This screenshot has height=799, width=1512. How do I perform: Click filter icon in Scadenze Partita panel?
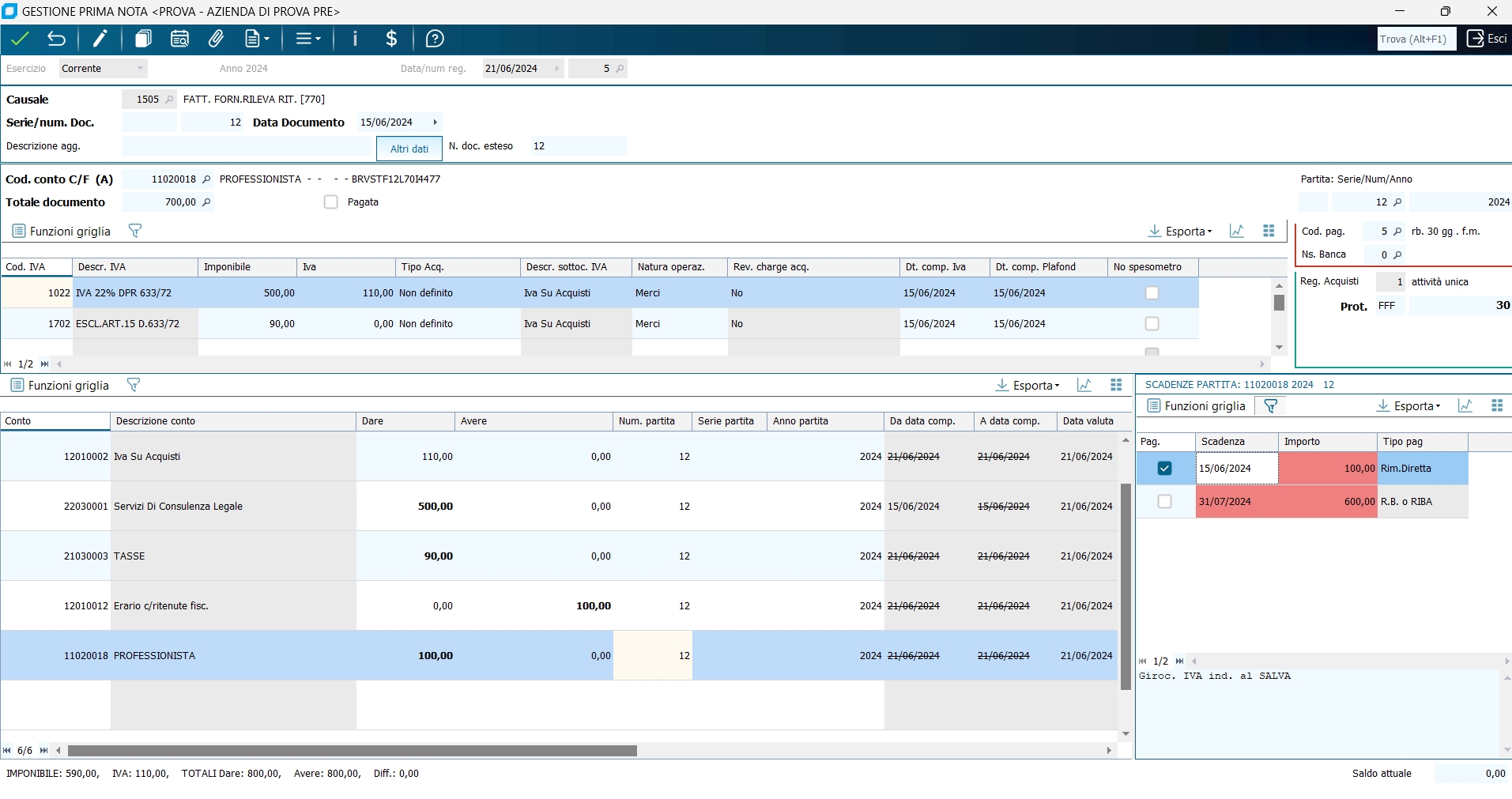click(1271, 405)
